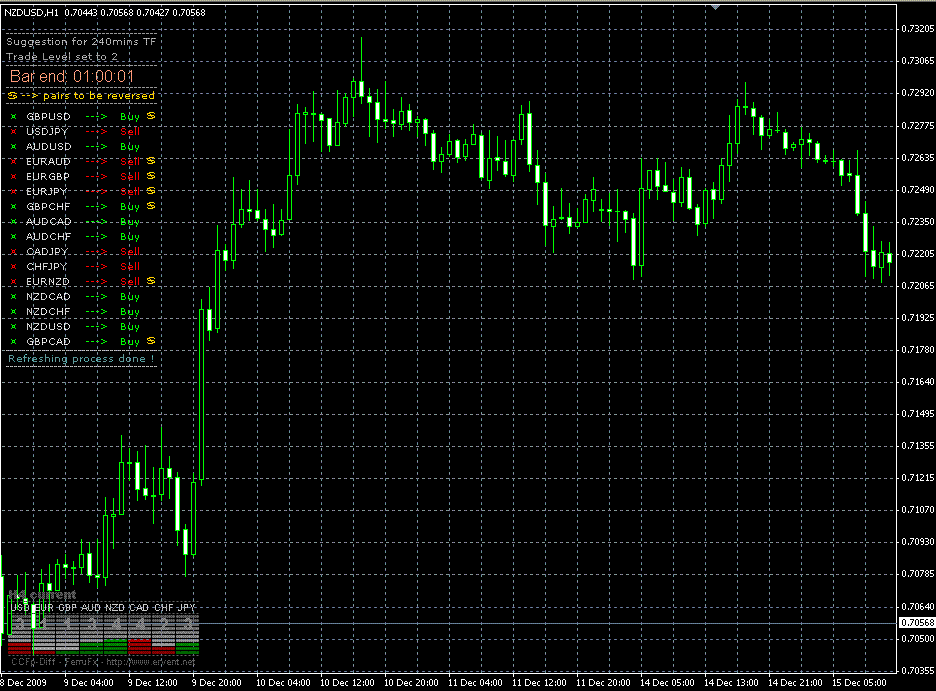Click the green x marker beside GBPUSD
The image size is (936, 691).
pyautogui.click(x=14, y=116)
